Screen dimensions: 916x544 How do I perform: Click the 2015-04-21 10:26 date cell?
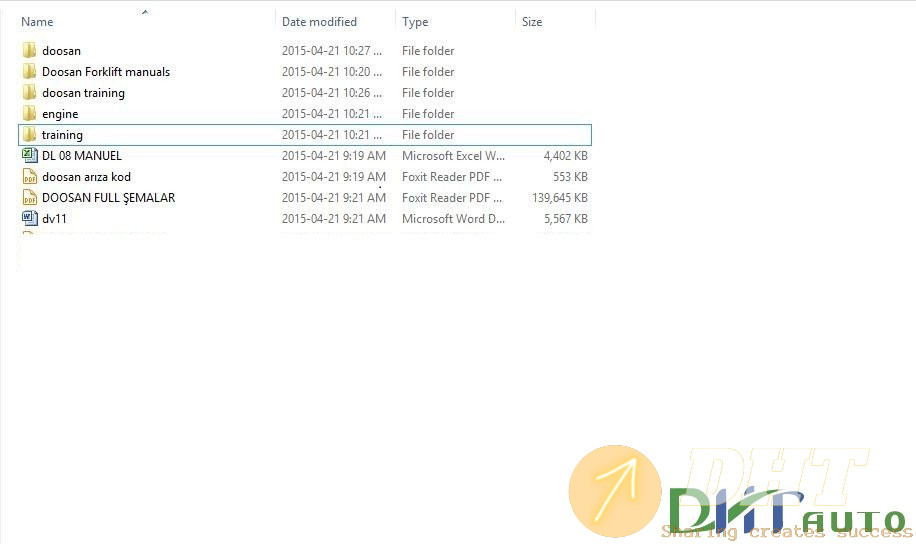pos(332,93)
